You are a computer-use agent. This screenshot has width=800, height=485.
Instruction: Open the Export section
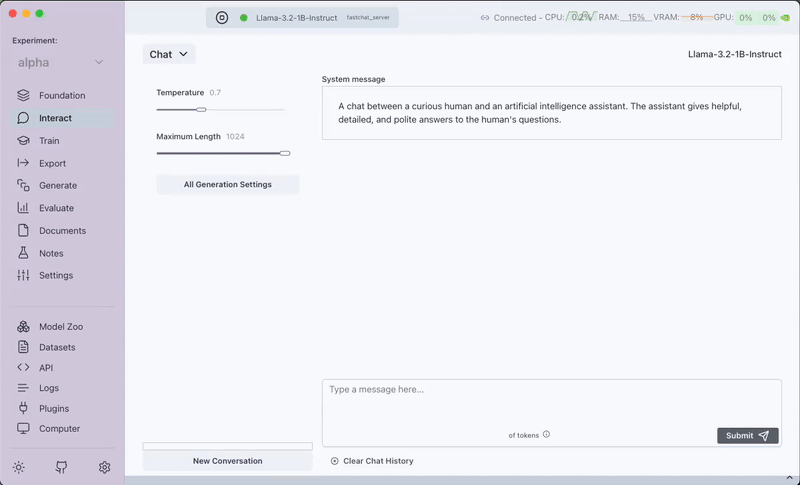52,163
